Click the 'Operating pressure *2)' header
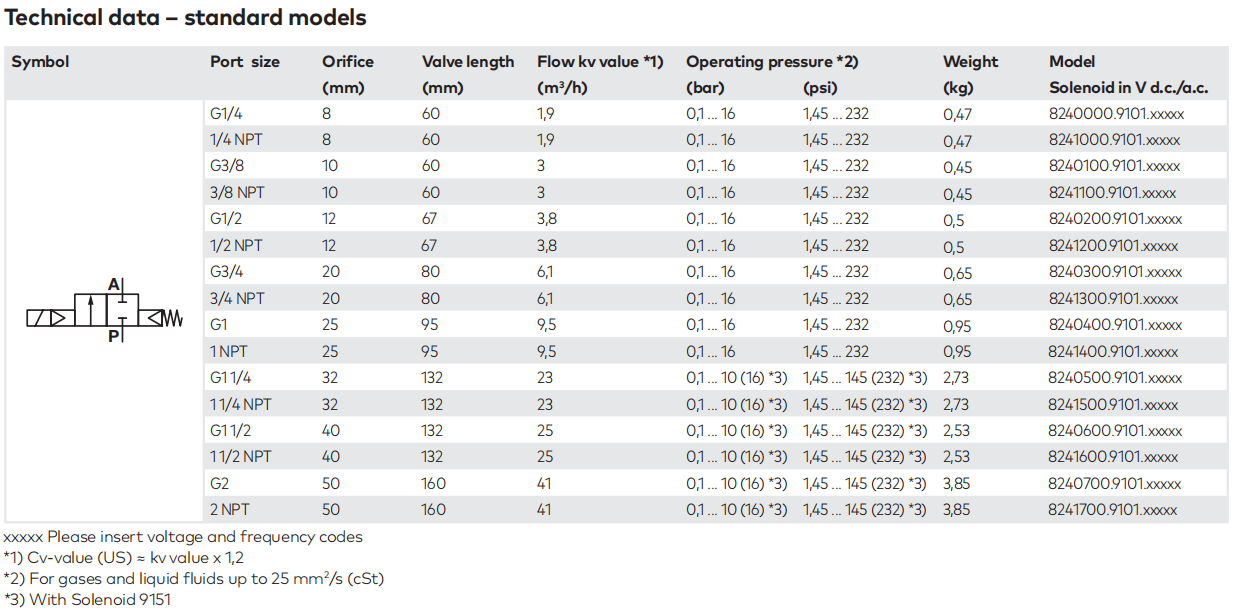The height and width of the screenshot is (610, 1233). coord(772,62)
